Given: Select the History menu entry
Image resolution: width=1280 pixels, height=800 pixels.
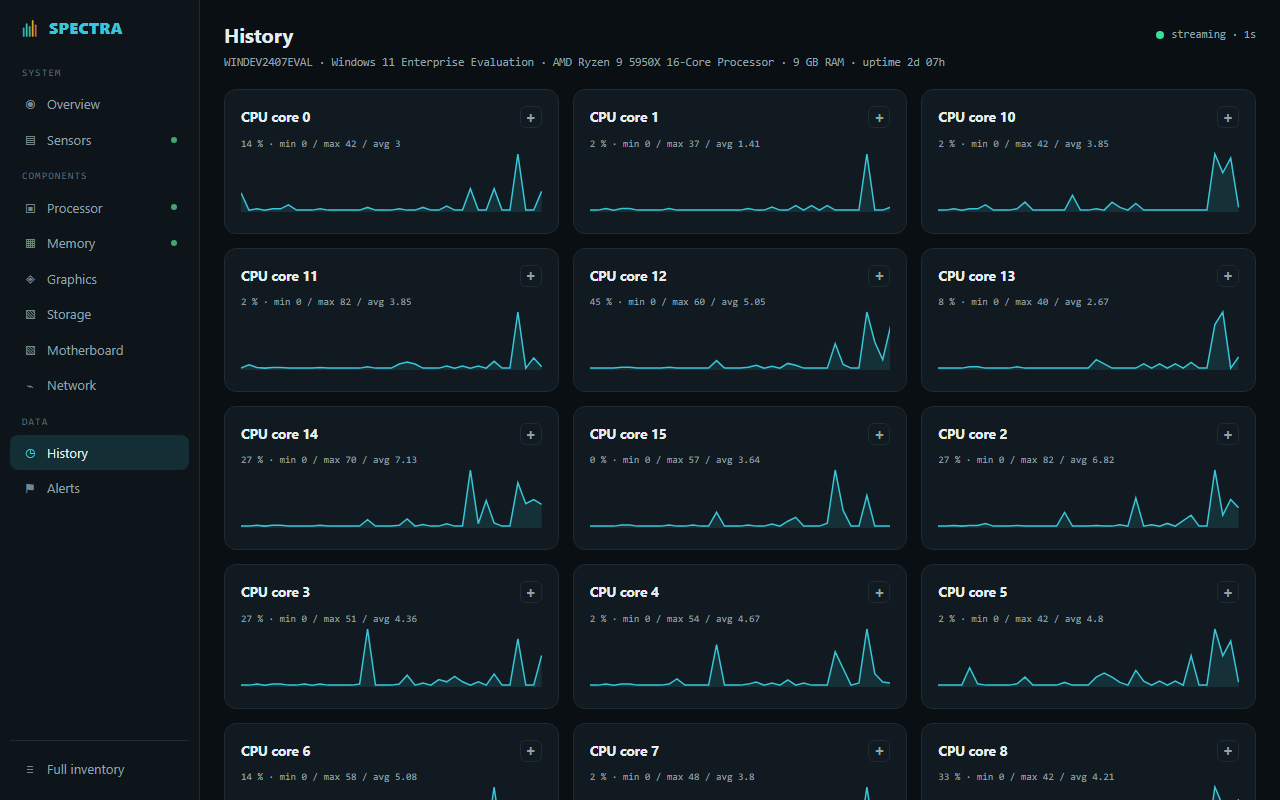Looking at the screenshot, I should [x=99, y=453].
